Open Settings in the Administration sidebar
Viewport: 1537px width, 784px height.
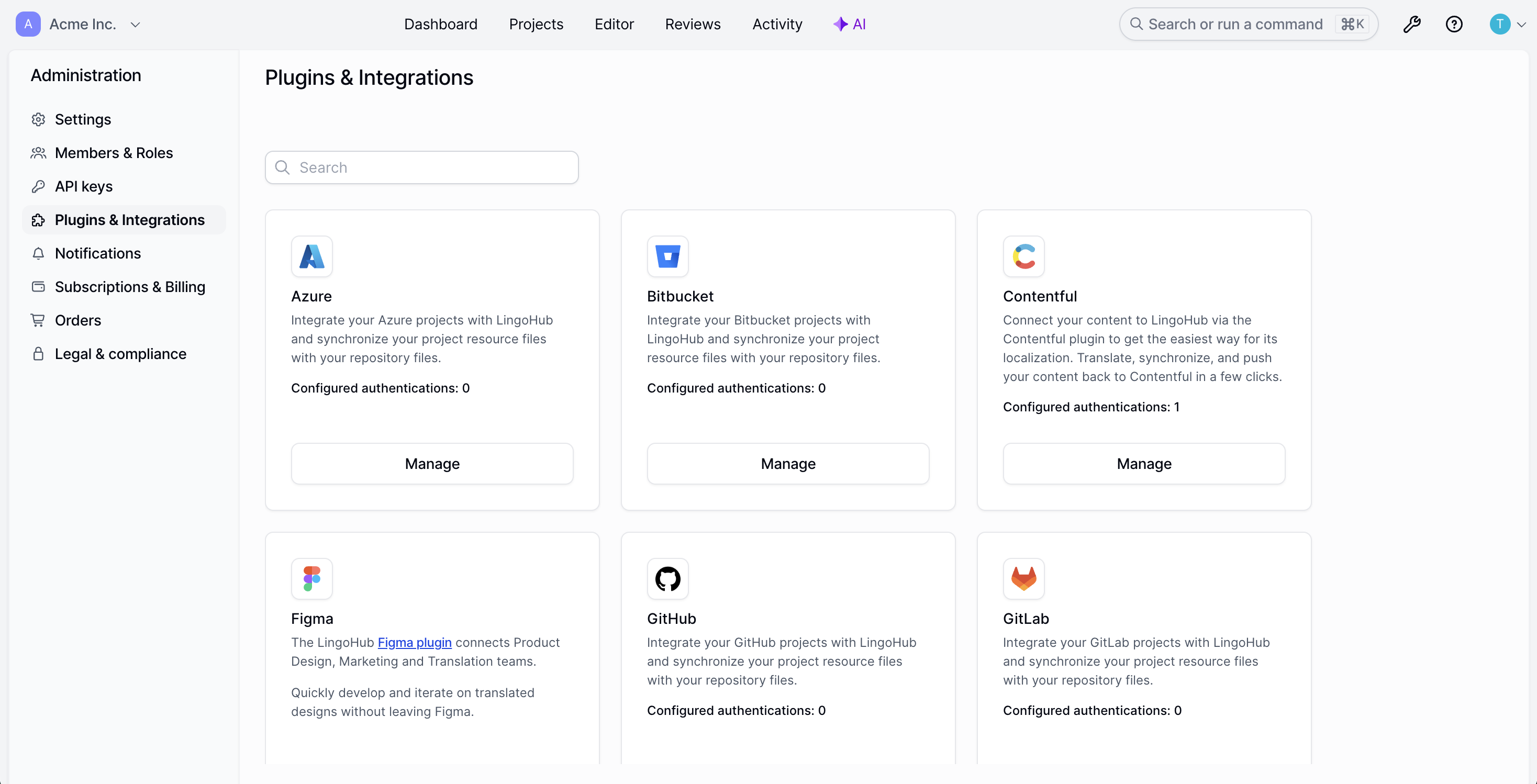click(124, 119)
